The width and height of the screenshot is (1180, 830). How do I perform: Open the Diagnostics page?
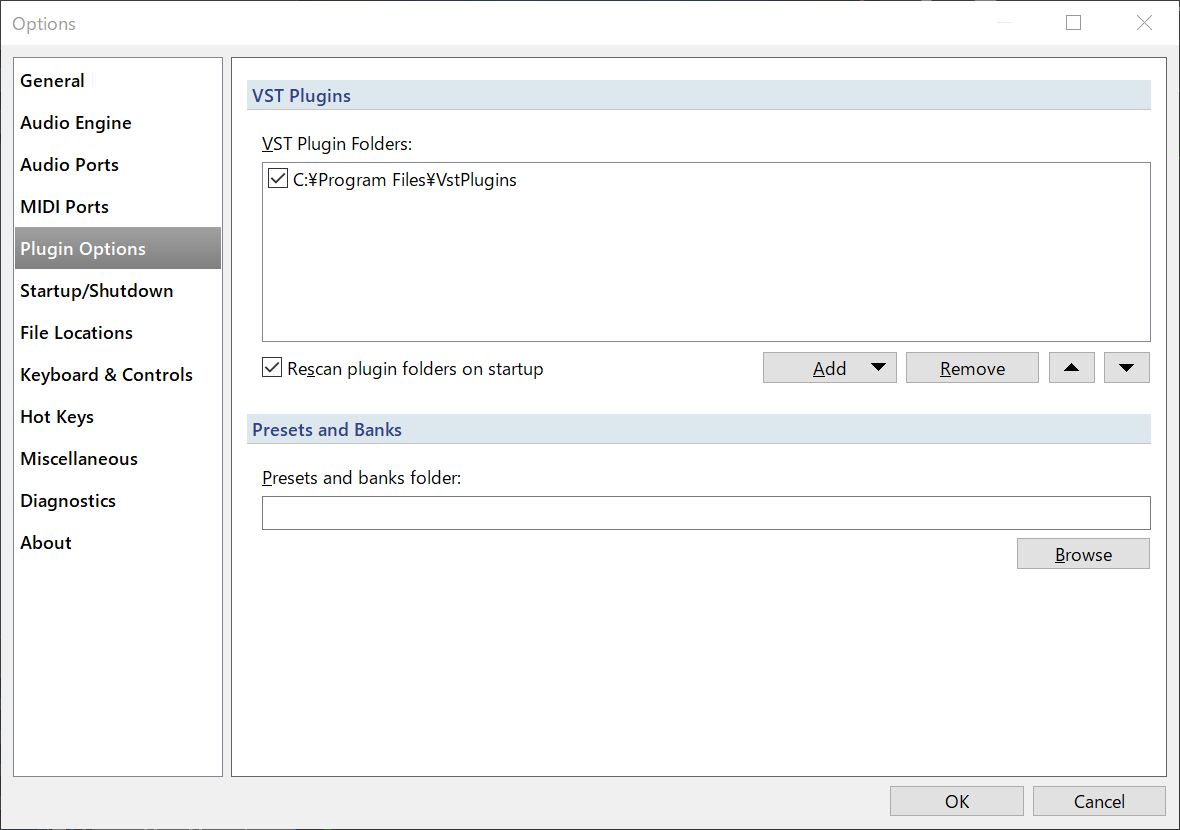pos(68,501)
